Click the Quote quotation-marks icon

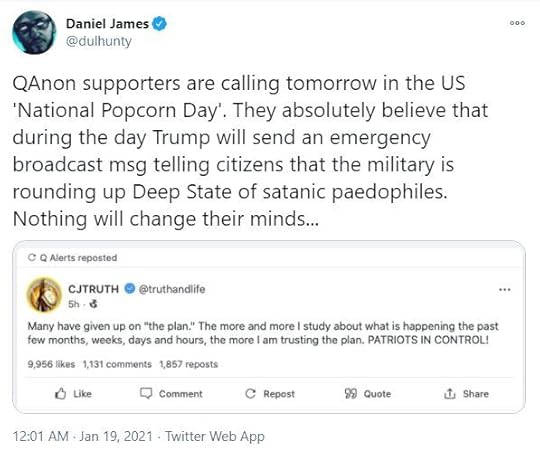(351, 394)
